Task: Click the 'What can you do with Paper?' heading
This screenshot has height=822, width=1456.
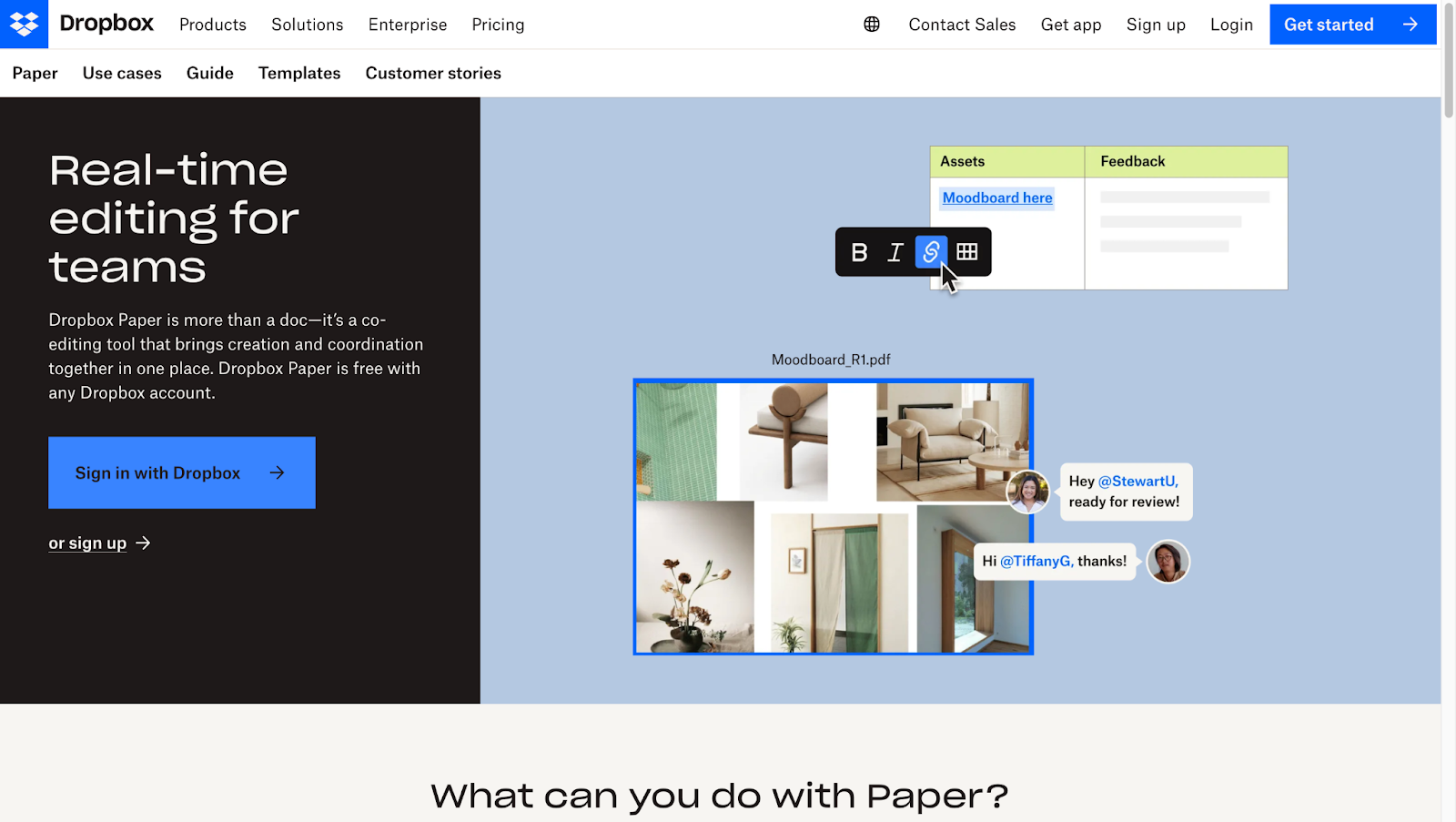Action: click(720, 797)
